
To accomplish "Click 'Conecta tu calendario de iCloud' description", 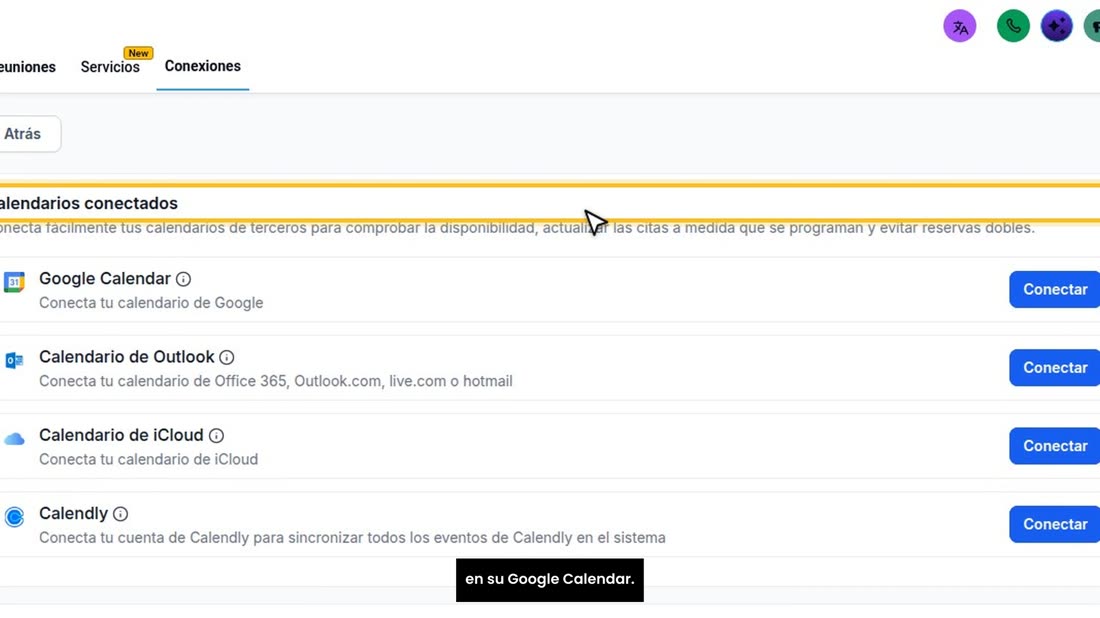I will [x=149, y=459].
